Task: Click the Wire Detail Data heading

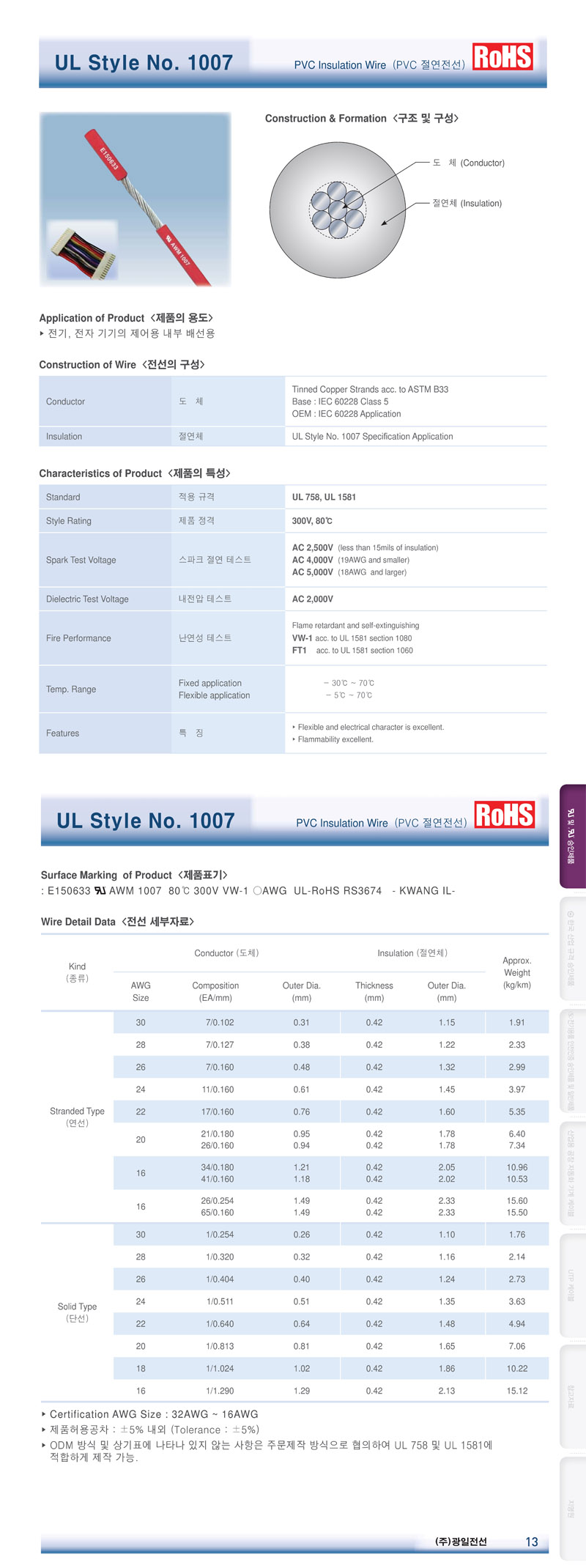Action: click(x=117, y=921)
